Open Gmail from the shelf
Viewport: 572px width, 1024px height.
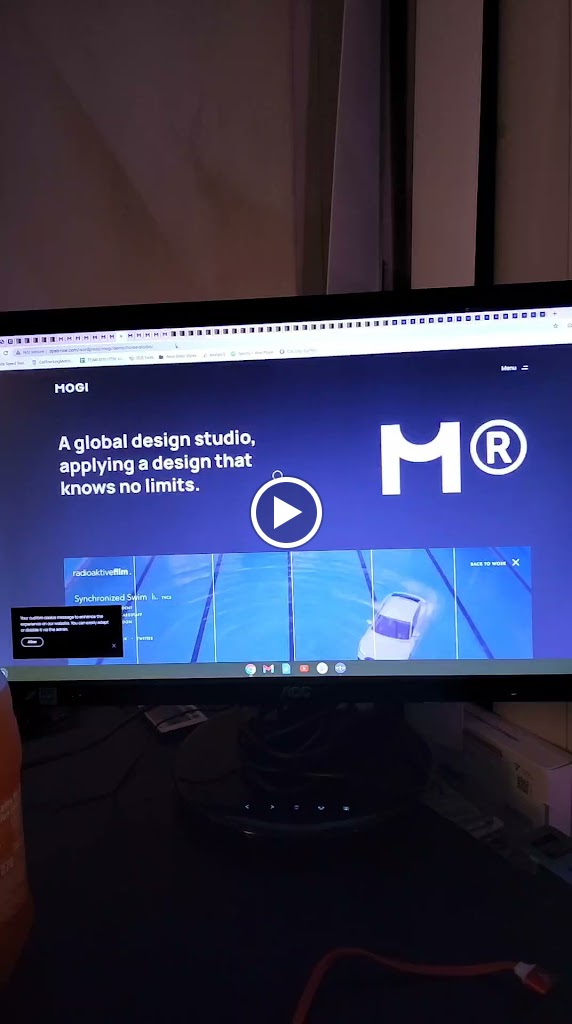[268, 669]
